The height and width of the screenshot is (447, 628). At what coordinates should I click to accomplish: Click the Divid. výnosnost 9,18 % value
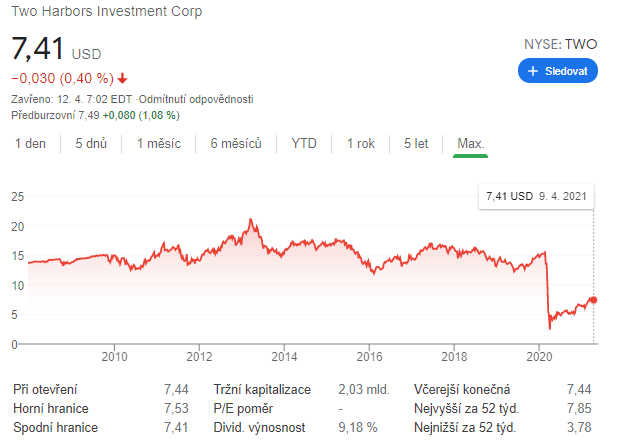tap(357, 427)
